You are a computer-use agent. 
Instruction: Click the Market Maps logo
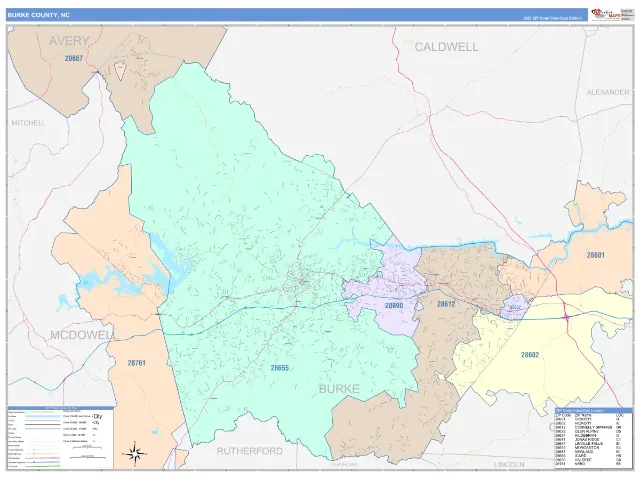click(606, 15)
